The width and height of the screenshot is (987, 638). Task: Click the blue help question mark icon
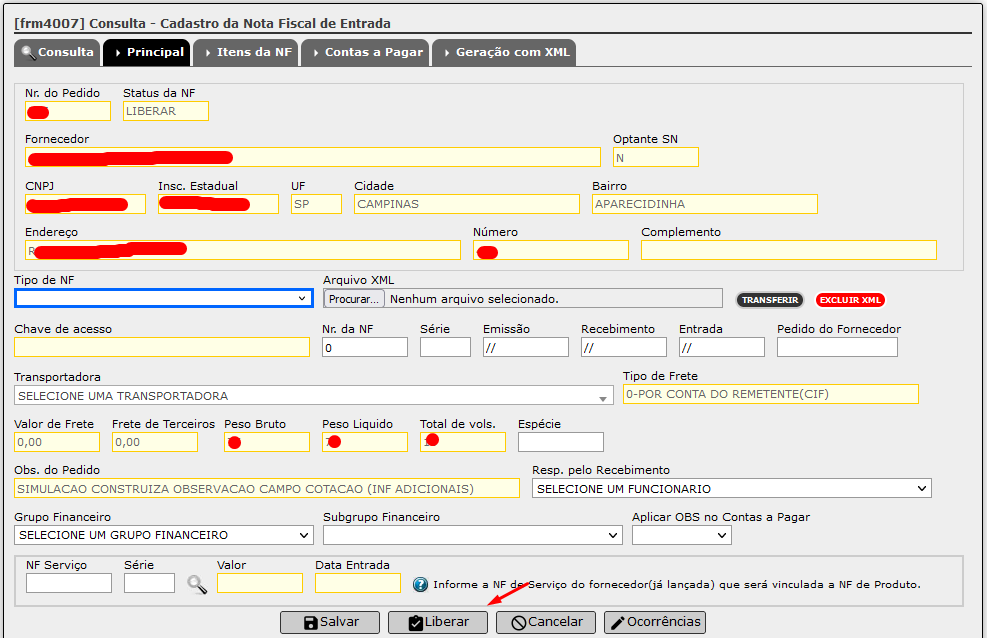(x=420, y=585)
